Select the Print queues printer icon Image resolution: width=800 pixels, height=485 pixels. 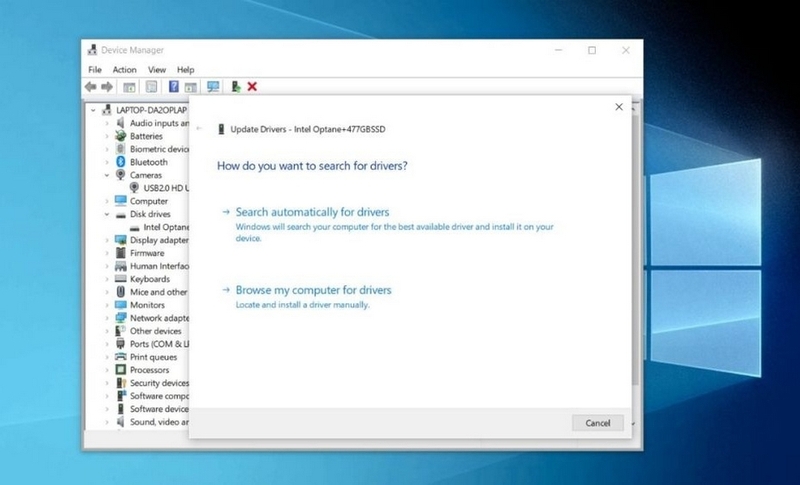point(120,356)
